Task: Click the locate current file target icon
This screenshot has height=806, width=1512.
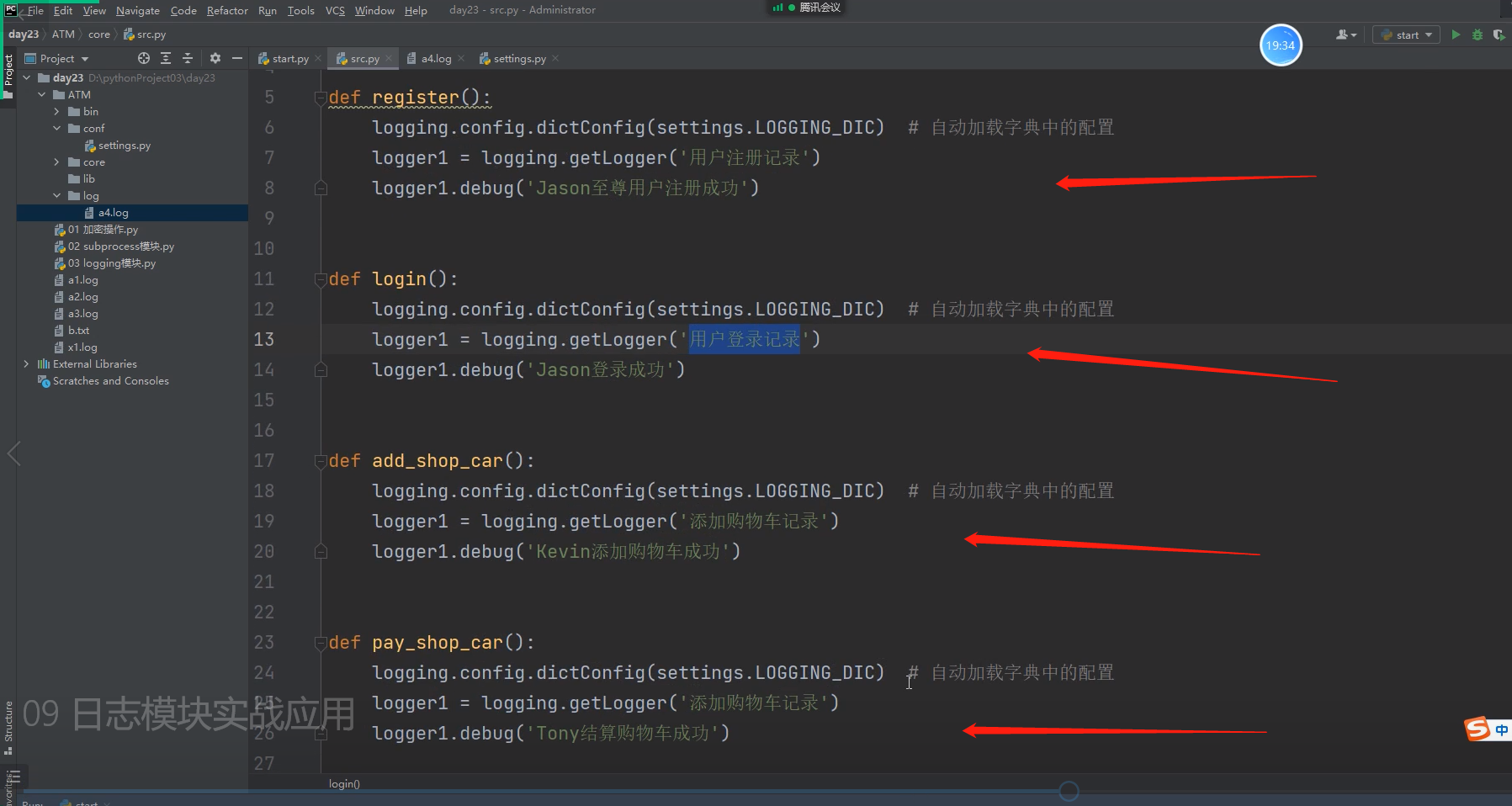Action: pyautogui.click(x=144, y=58)
